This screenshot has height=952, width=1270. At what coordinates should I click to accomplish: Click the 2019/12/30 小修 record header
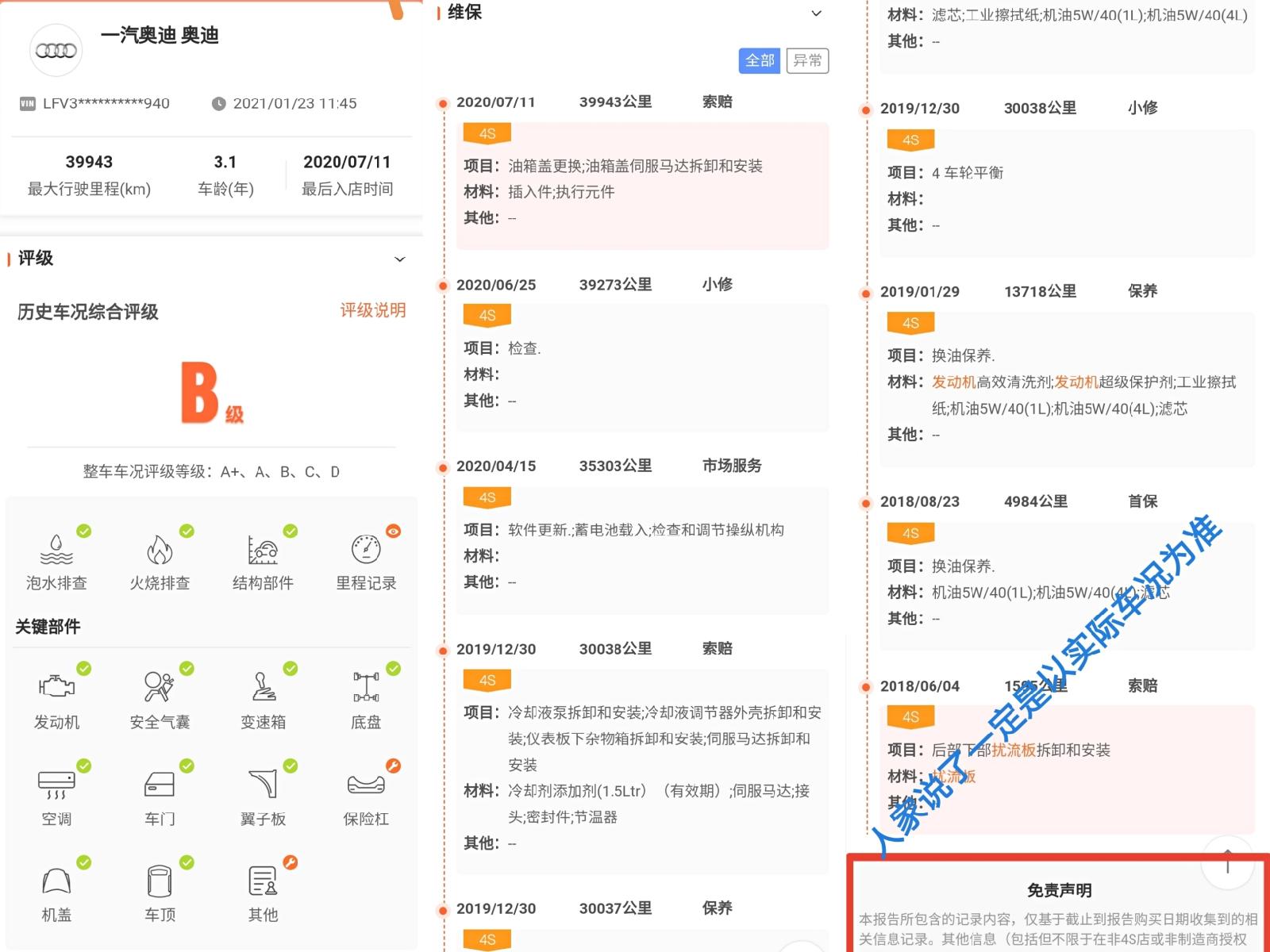coord(1019,108)
